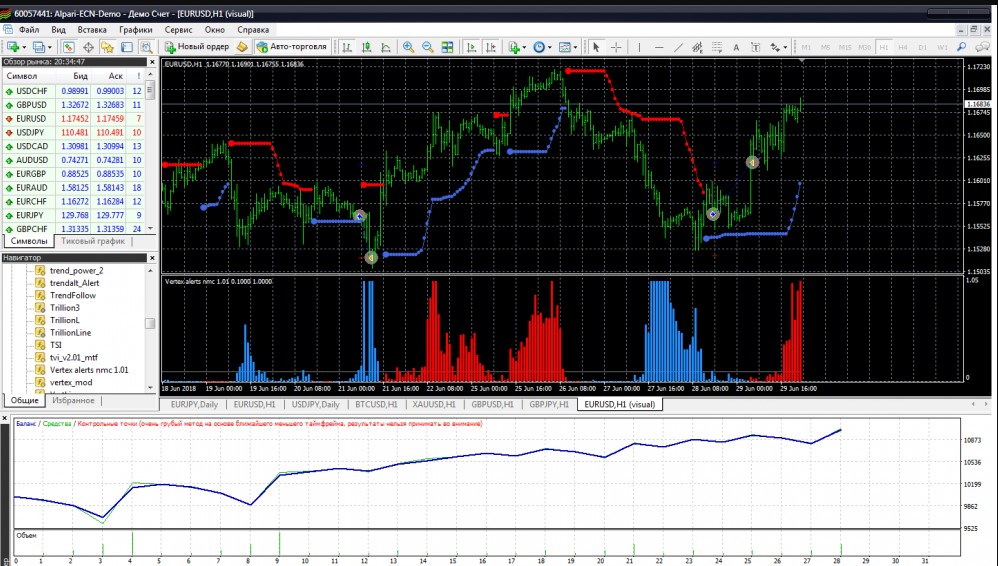Click the Новый ордер button
998x566 pixels.
(197, 47)
